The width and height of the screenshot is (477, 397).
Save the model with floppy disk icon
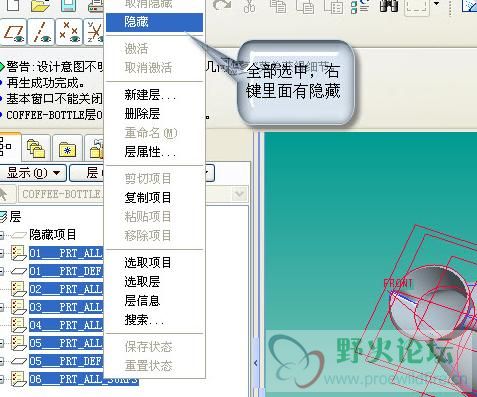pos(69,5)
